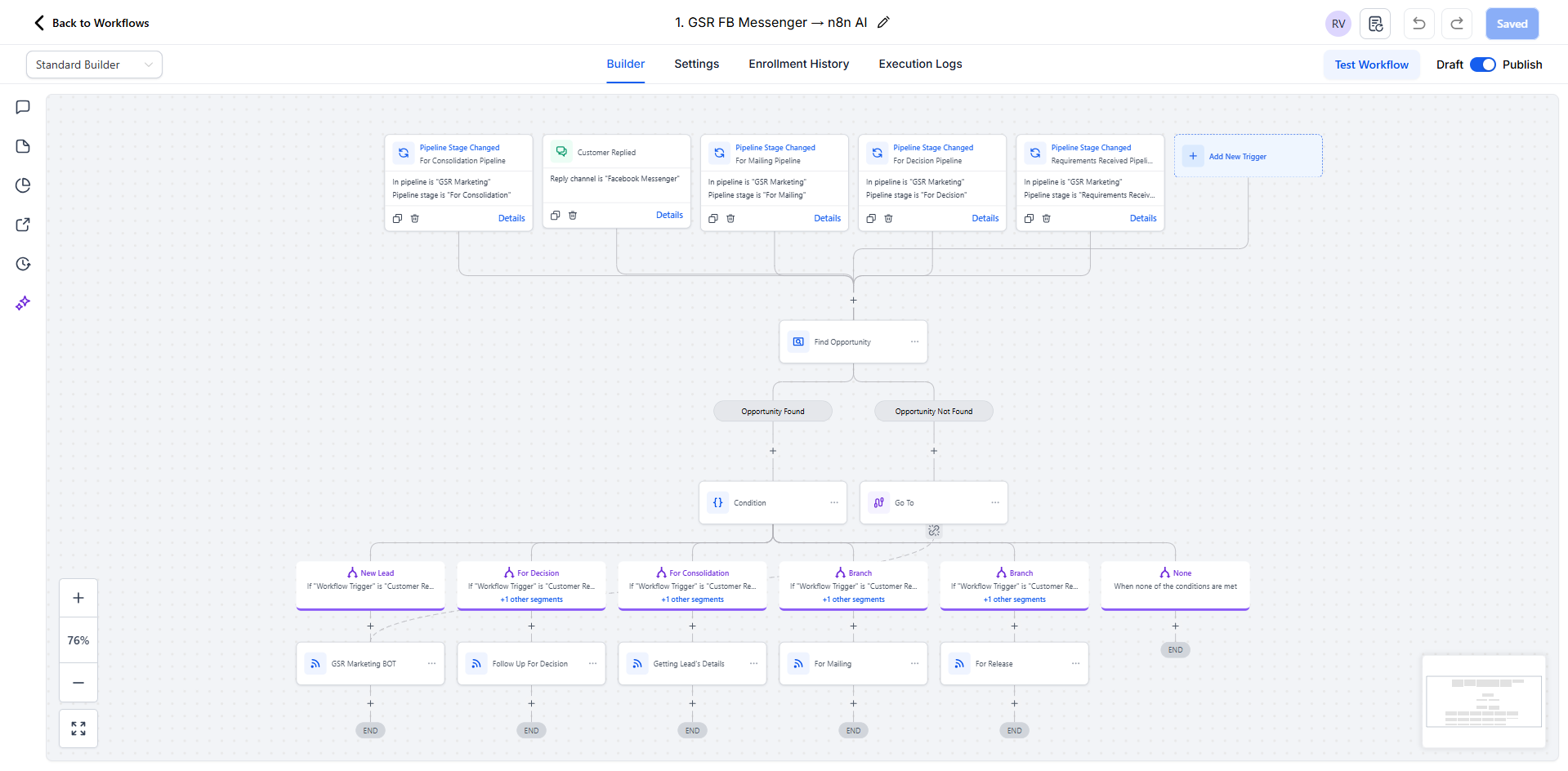Open options menu on For Mailing node
The height and width of the screenshot is (771, 1568).
tap(914, 663)
